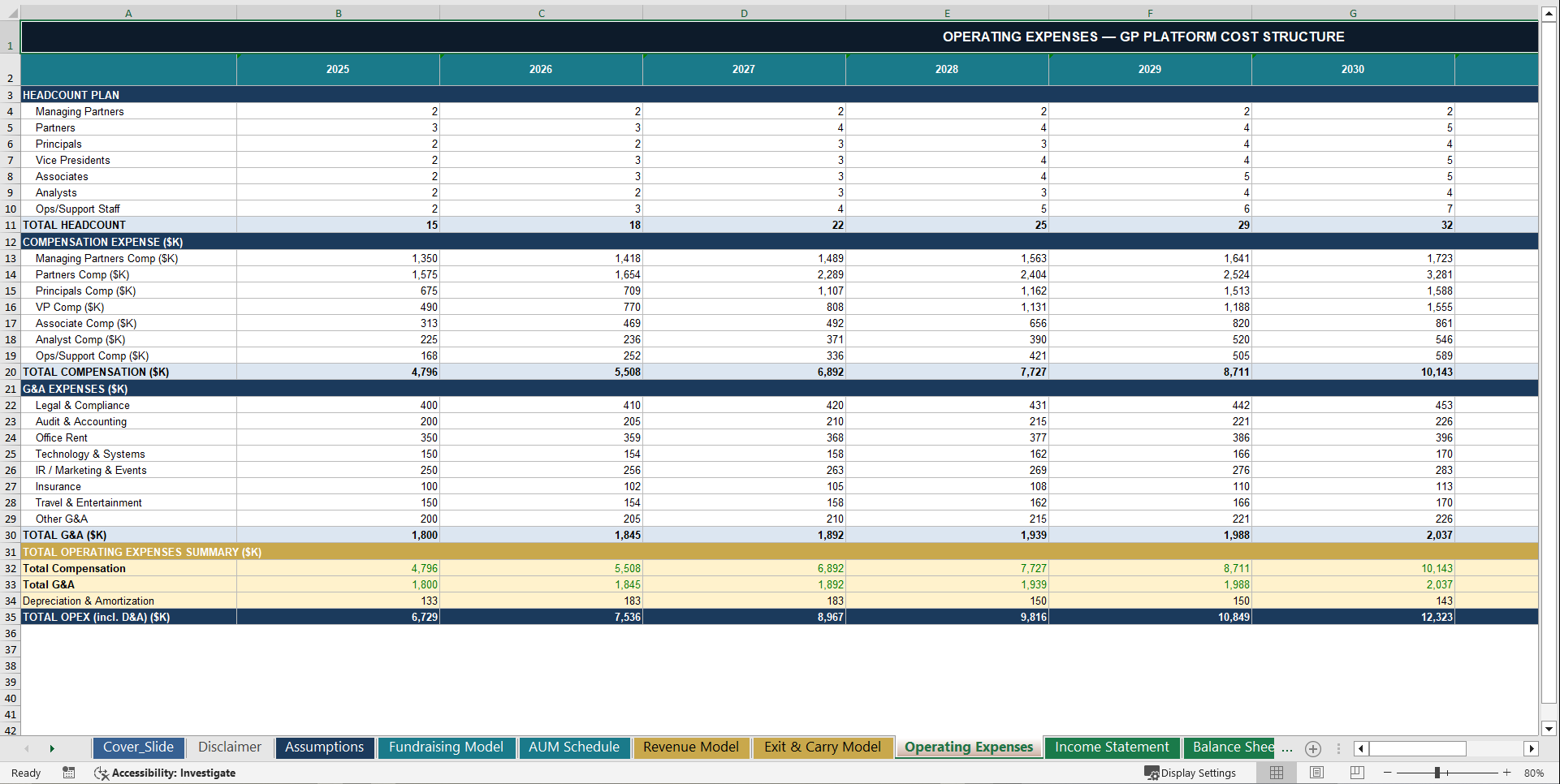Open Page Layout view
This screenshot has height=784, width=1560.
pos(1316,773)
